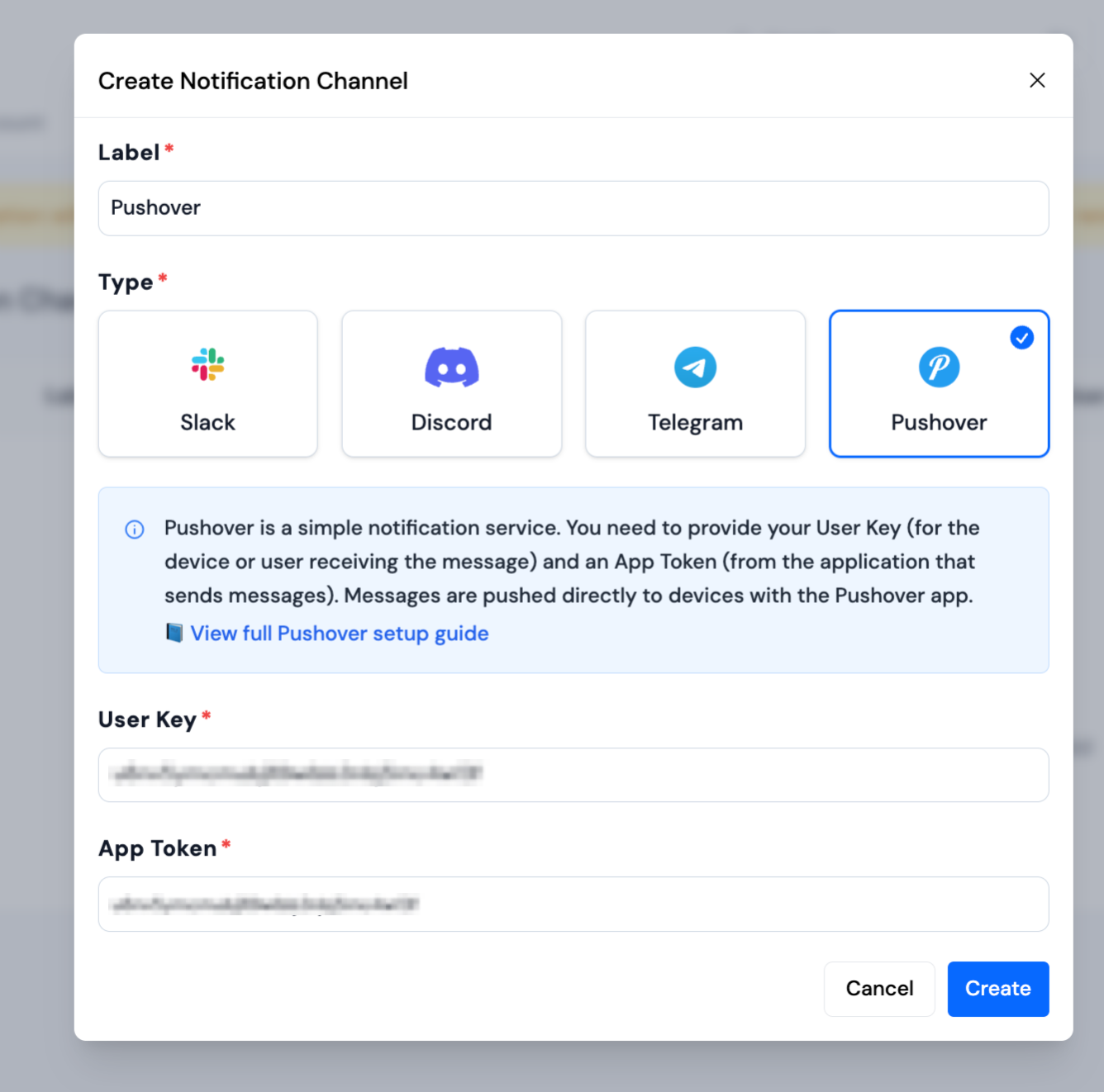Click the blue checkmark on Pushover card
The width and height of the screenshot is (1104, 1092).
coord(1022,338)
